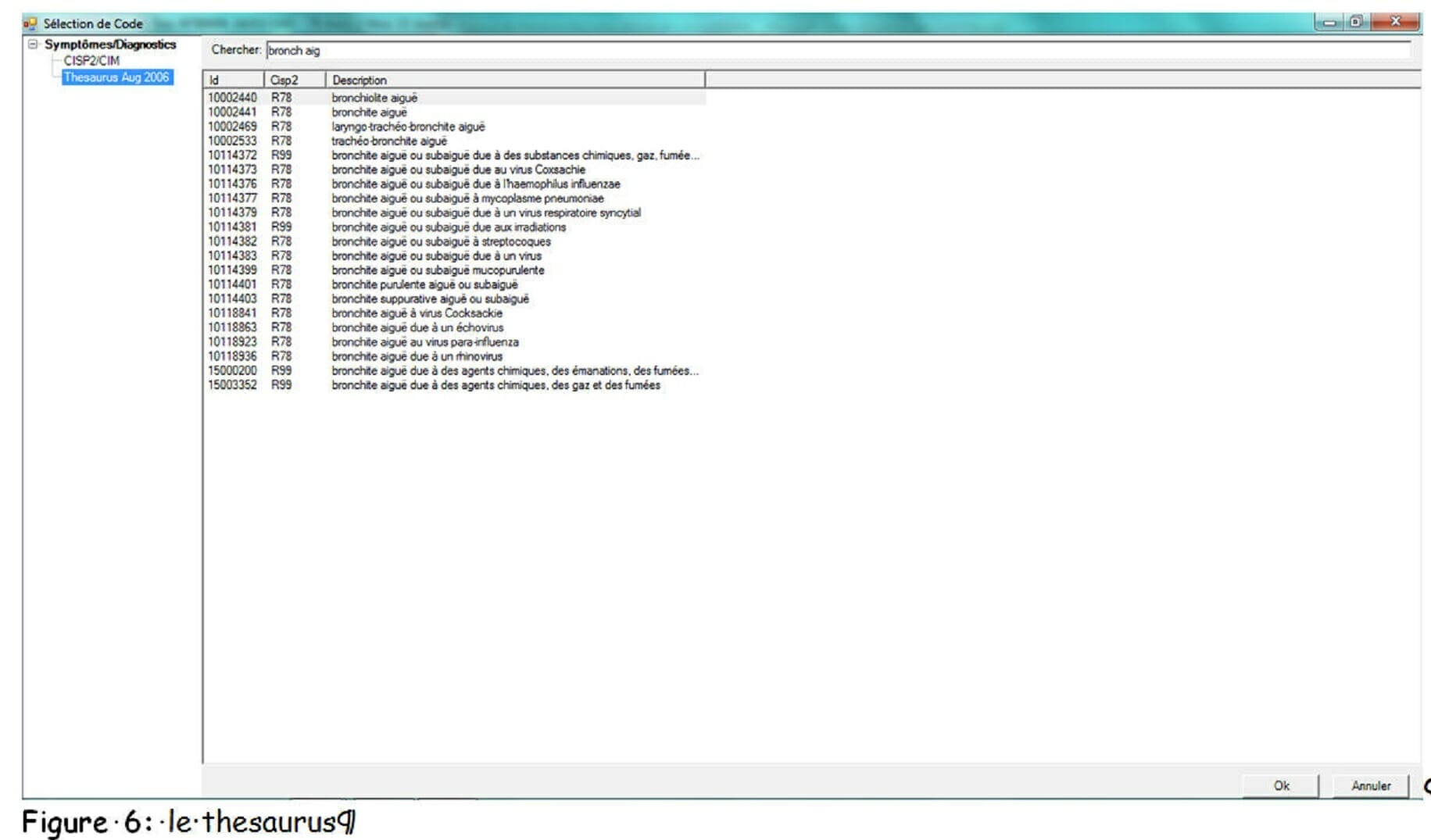
Task: Click the Chercher search input field
Action: tap(836, 51)
